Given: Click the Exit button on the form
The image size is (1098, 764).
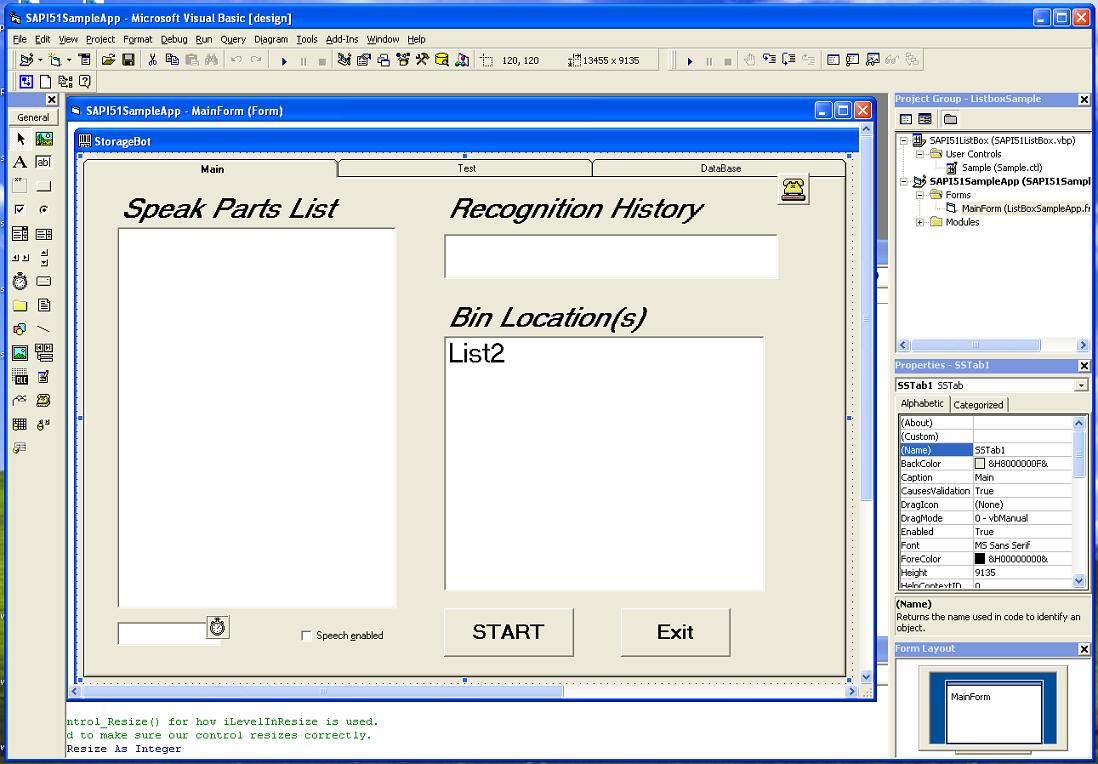Looking at the screenshot, I should [675, 632].
